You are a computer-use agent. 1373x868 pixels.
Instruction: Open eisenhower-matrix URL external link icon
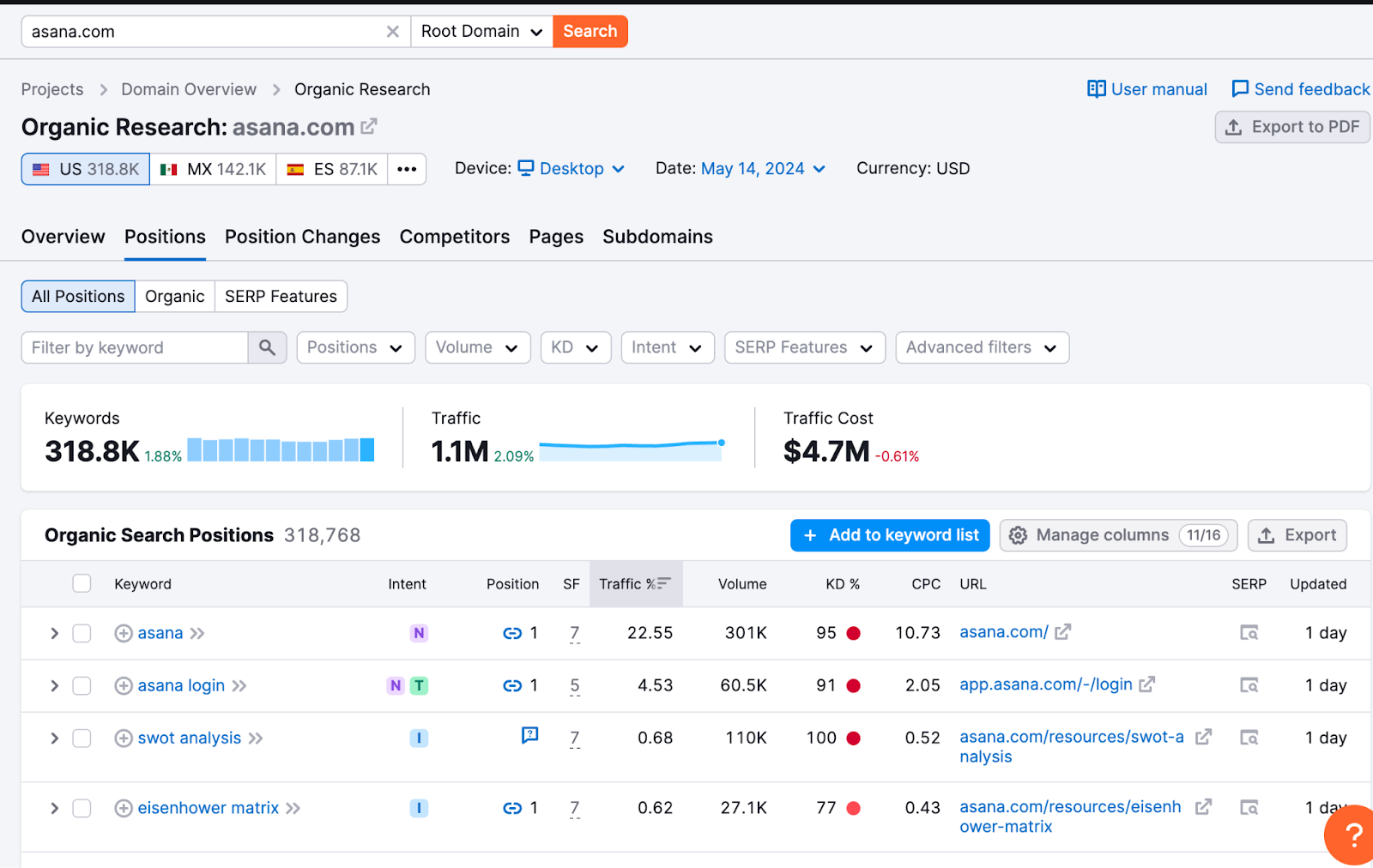click(x=1204, y=807)
